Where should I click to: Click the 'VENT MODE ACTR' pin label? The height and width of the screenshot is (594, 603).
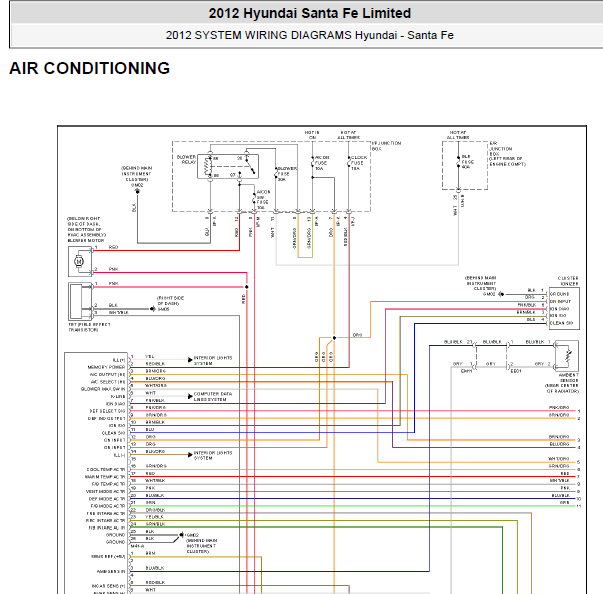(x=105, y=491)
